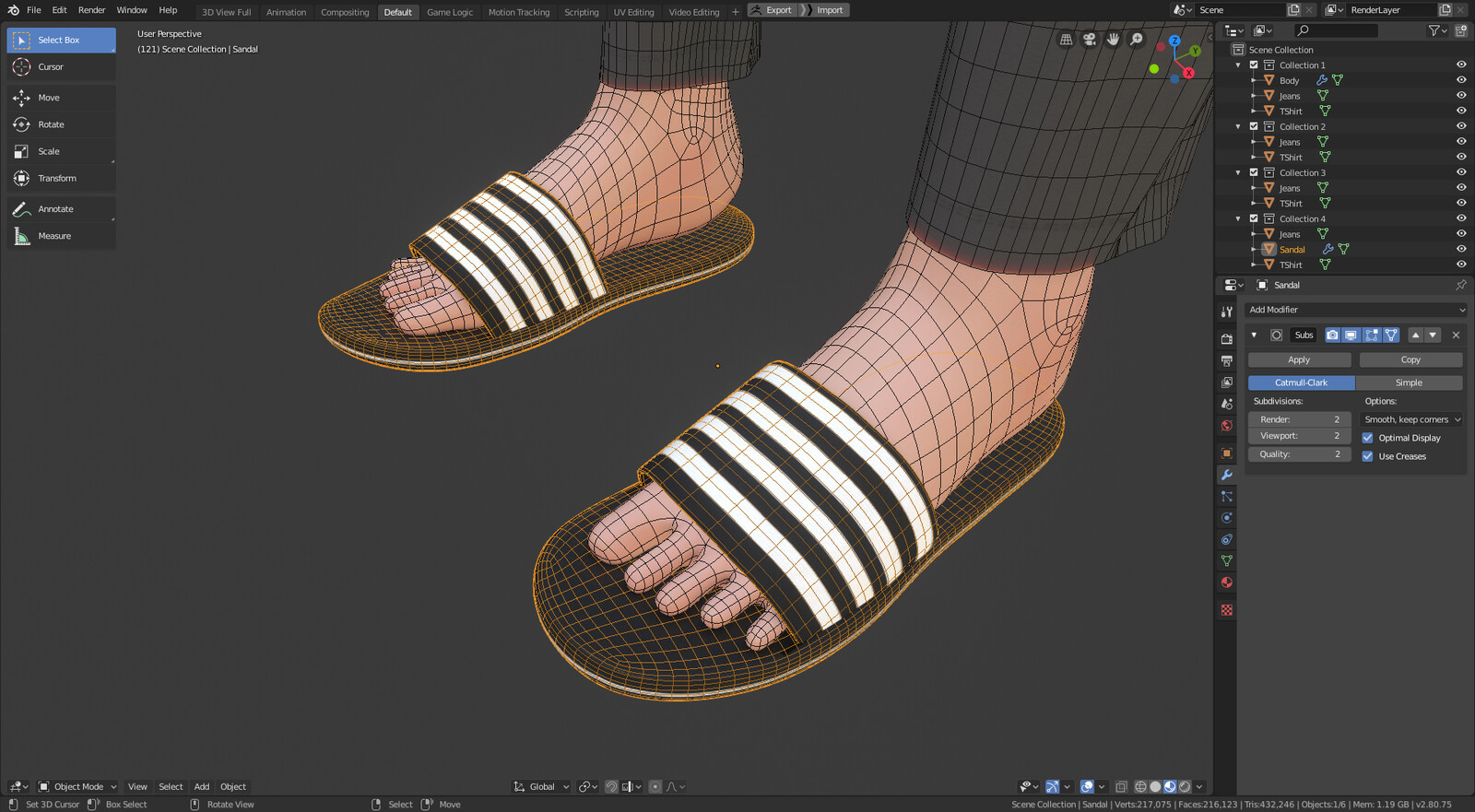
Task: Click the Copy modifier button
Action: click(x=1410, y=360)
